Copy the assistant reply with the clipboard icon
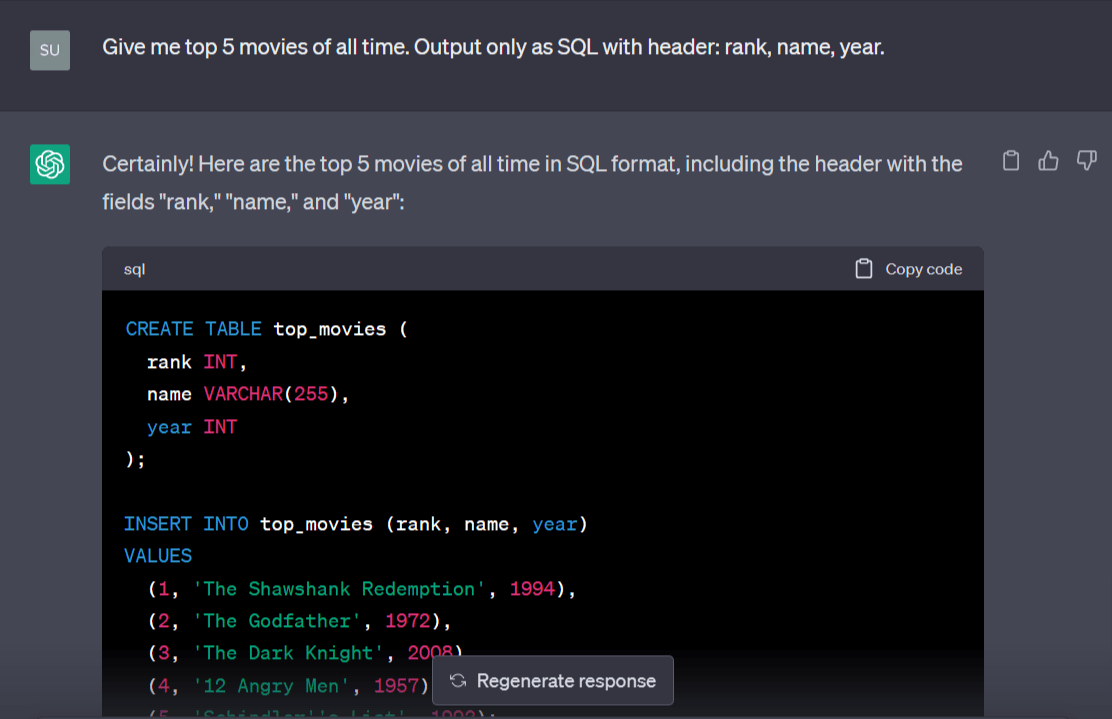The image size is (1112, 719). coord(1011,161)
